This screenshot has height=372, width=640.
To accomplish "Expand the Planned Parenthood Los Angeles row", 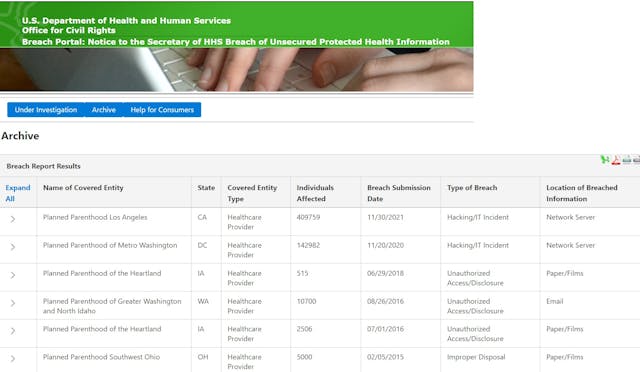I will point(13,219).
